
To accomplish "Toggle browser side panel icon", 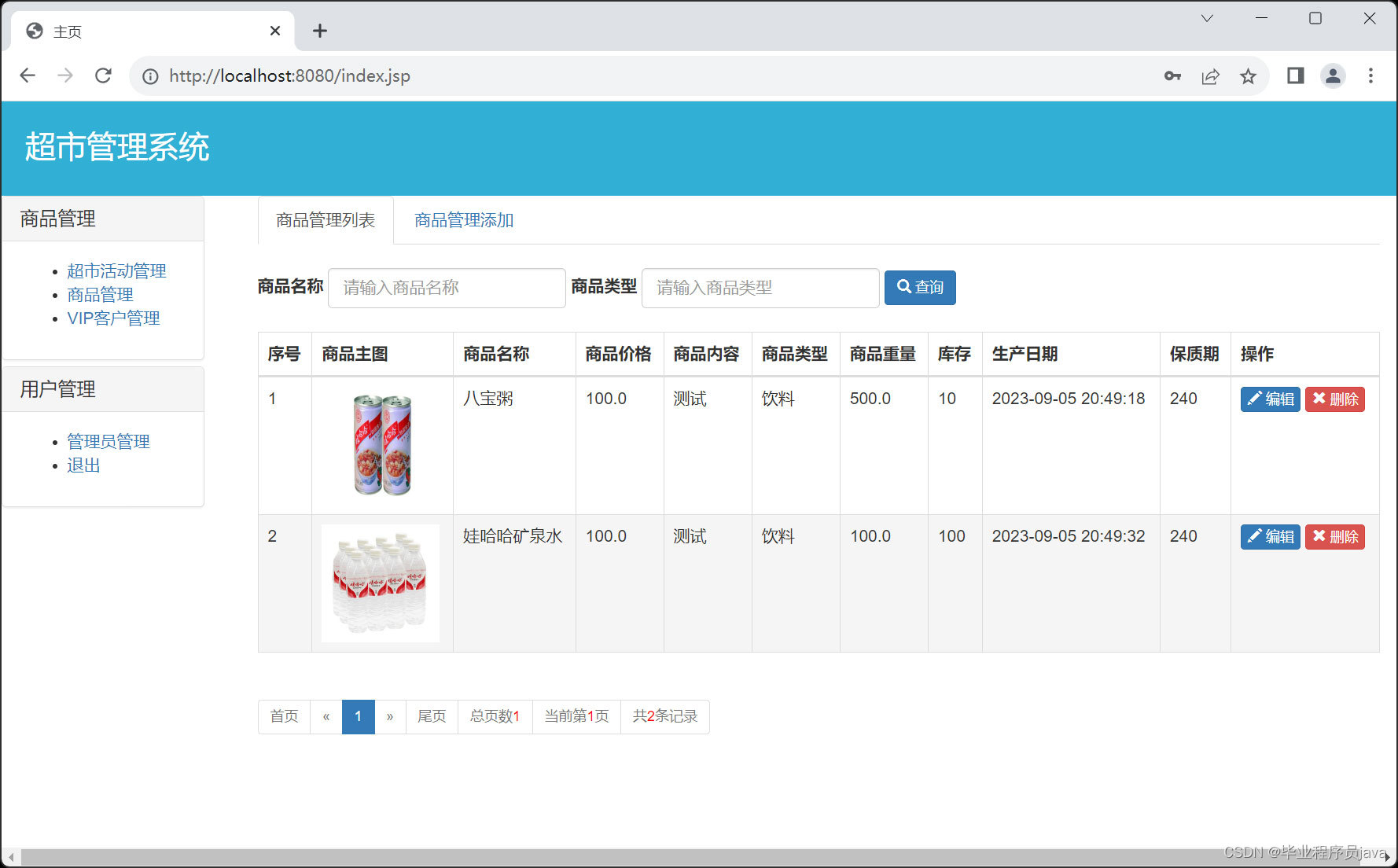I will pyautogui.click(x=1295, y=75).
